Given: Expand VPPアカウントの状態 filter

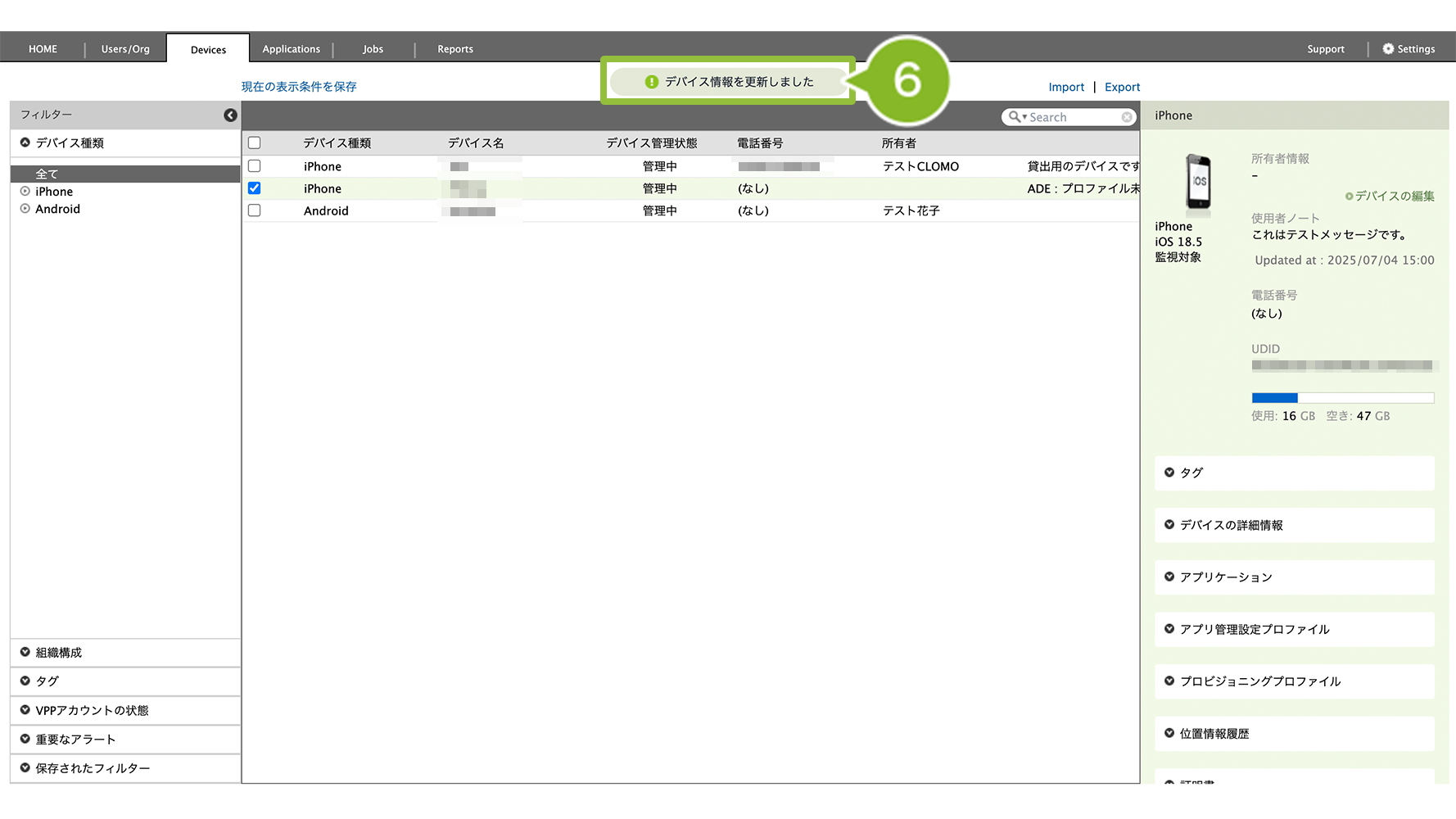Looking at the screenshot, I should (x=125, y=710).
